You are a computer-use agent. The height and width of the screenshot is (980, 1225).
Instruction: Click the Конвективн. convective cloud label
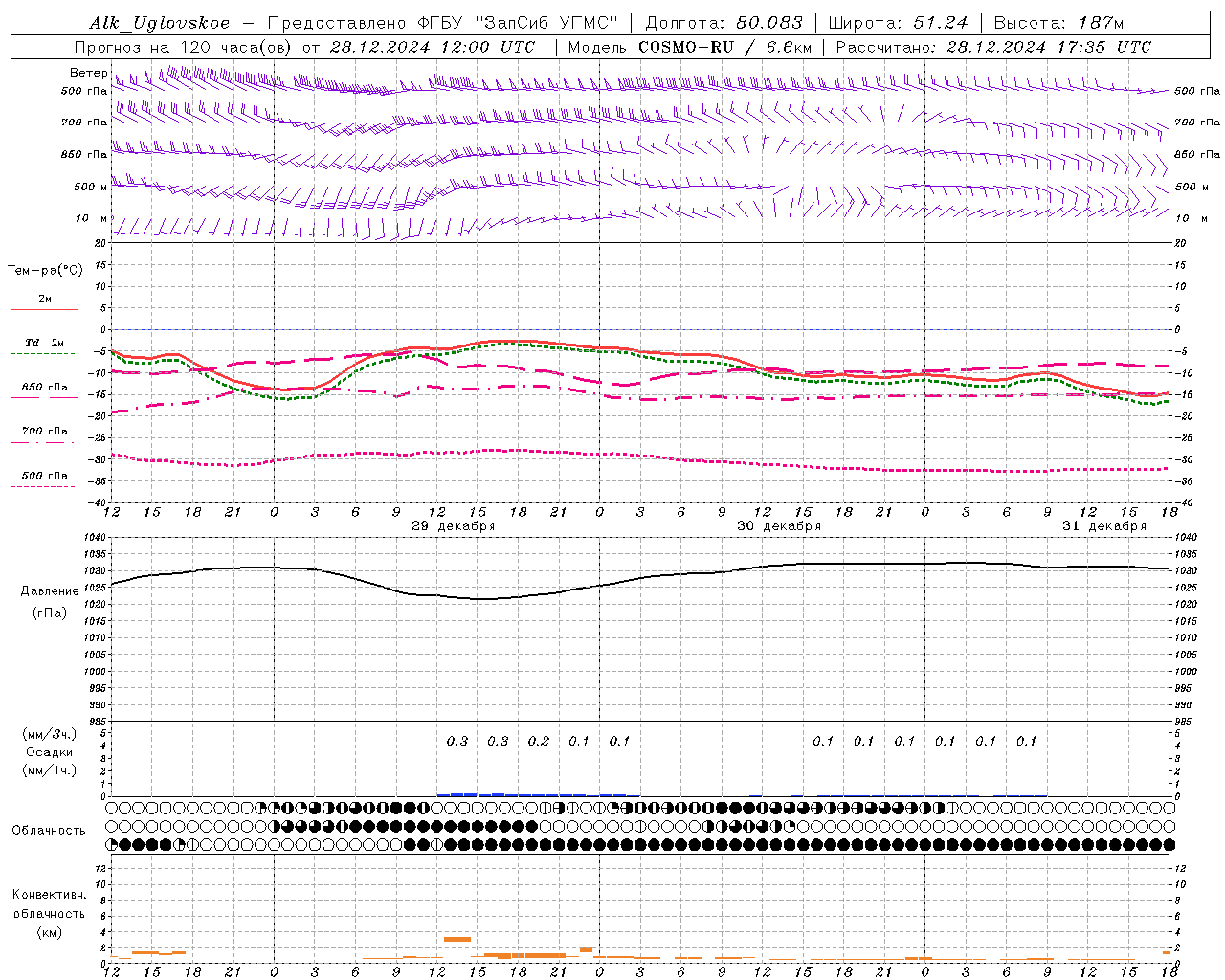tap(49, 895)
